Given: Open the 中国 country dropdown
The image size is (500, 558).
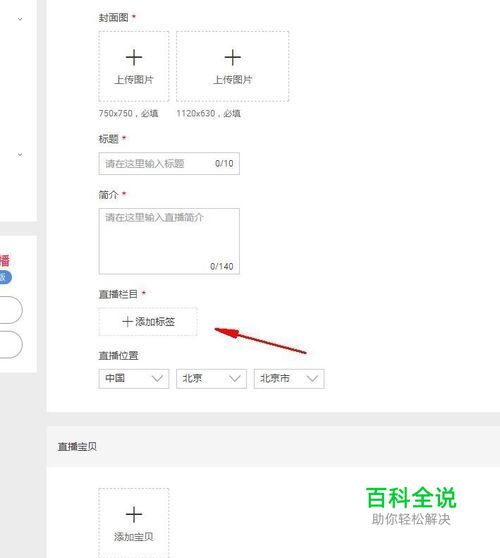Looking at the screenshot, I should pos(134,379).
